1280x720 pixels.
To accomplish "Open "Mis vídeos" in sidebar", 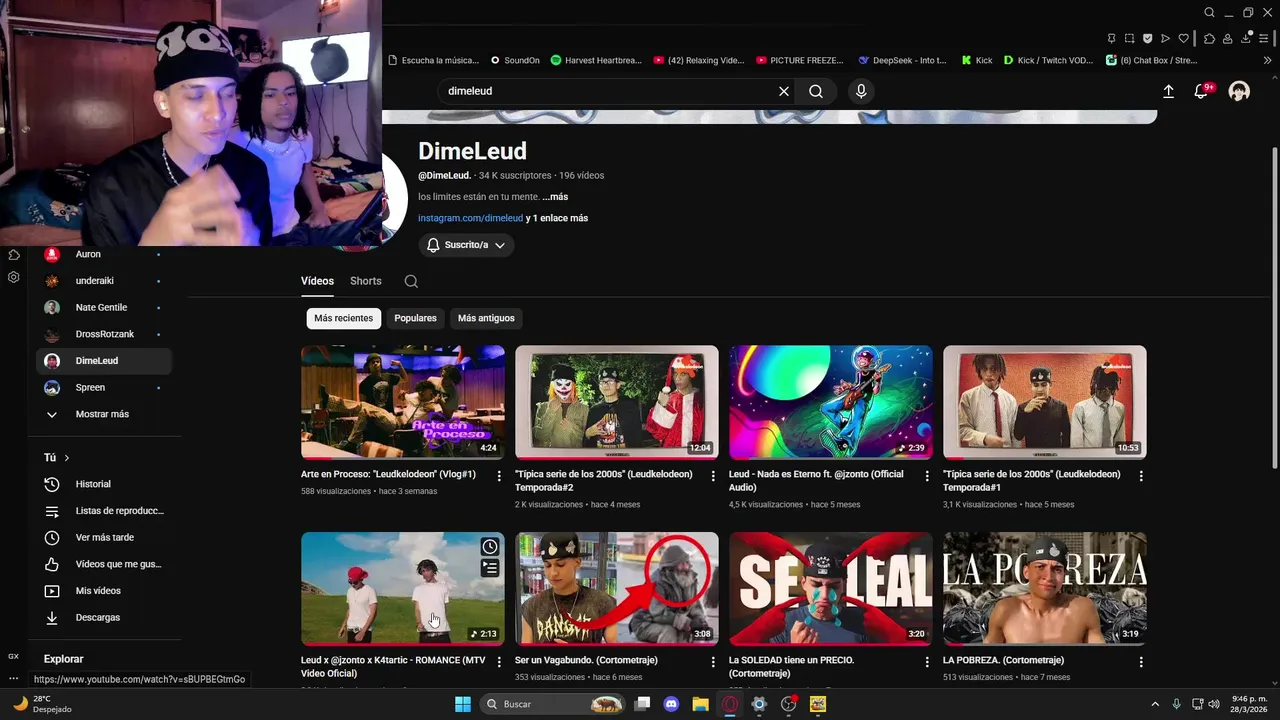I will pyautogui.click(x=104, y=591).
